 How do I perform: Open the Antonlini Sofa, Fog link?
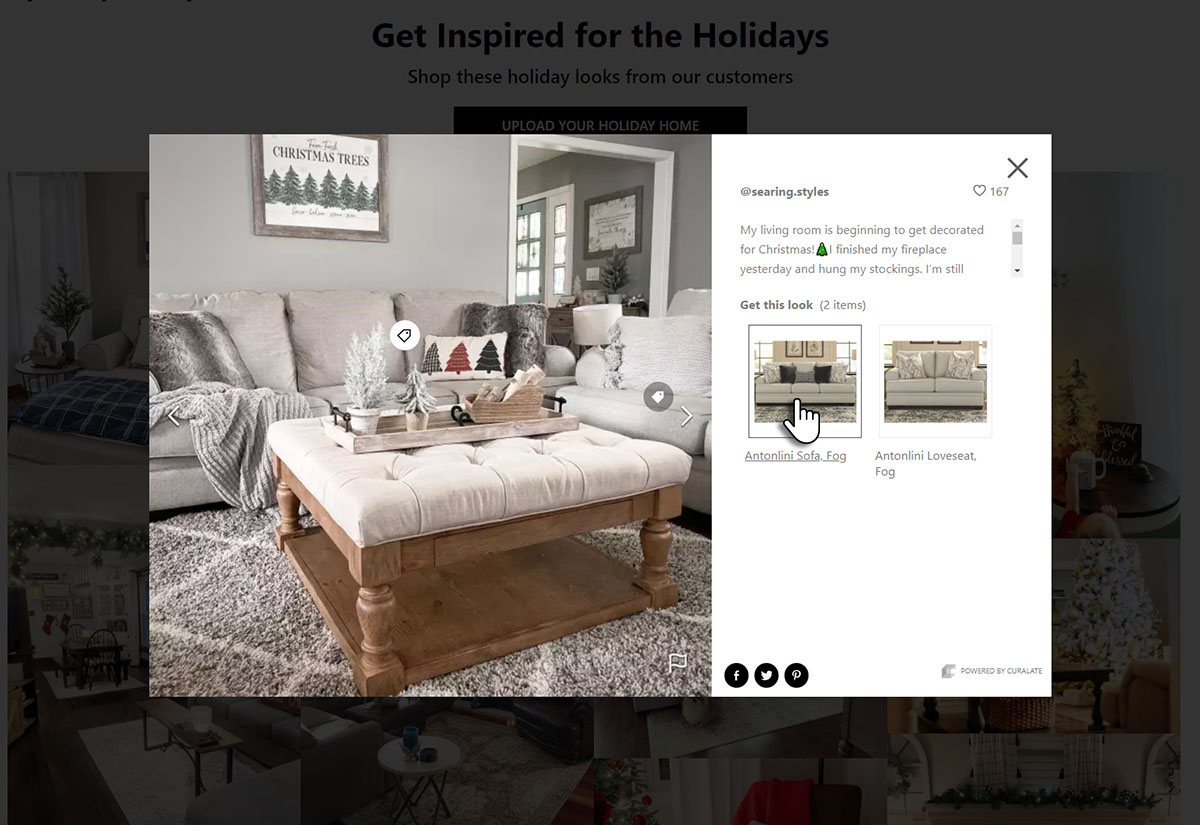pos(795,456)
